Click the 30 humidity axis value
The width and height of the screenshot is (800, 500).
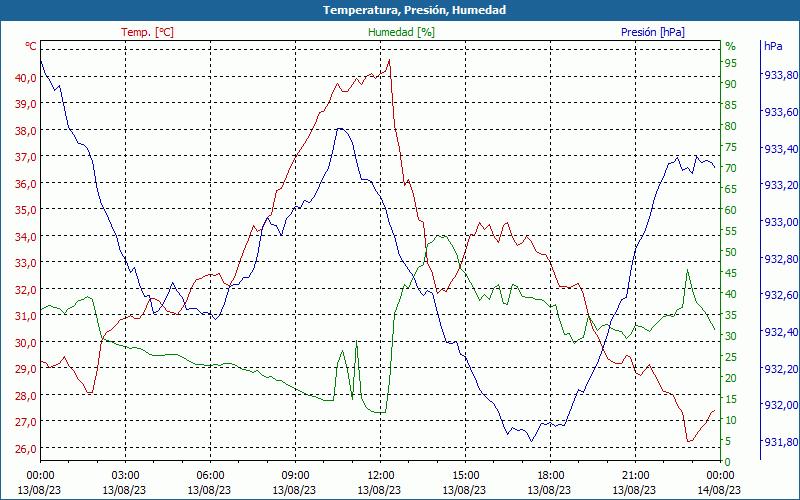tap(731, 336)
